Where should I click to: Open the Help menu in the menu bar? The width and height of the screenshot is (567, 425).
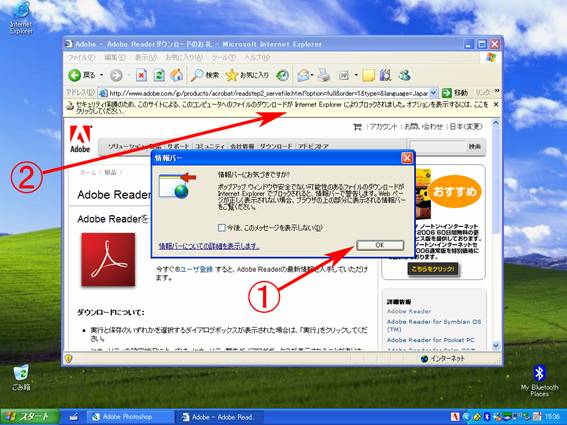tap(257, 58)
